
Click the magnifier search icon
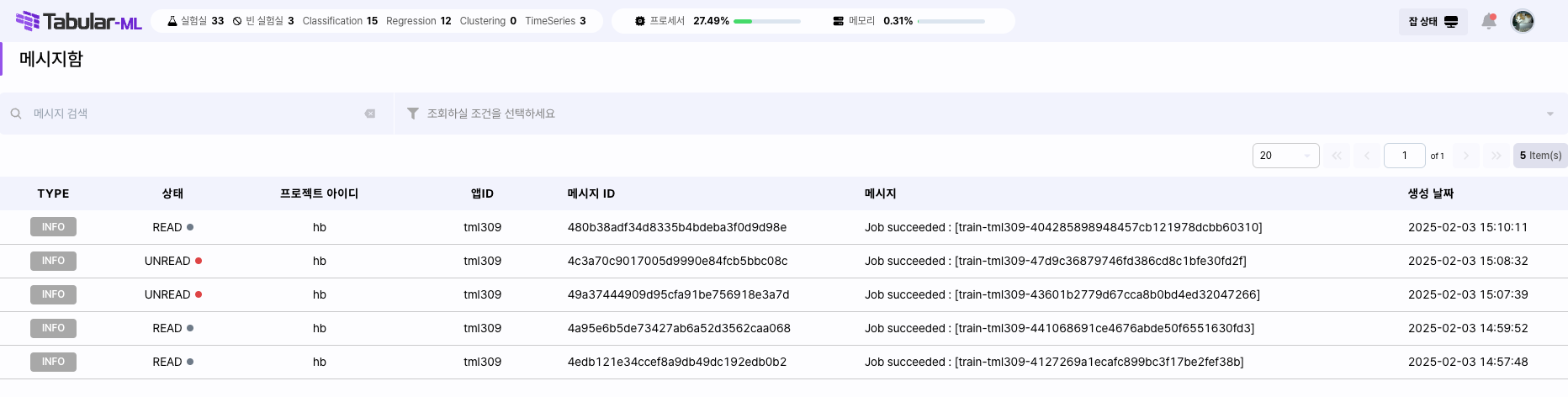[x=16, y=114]
